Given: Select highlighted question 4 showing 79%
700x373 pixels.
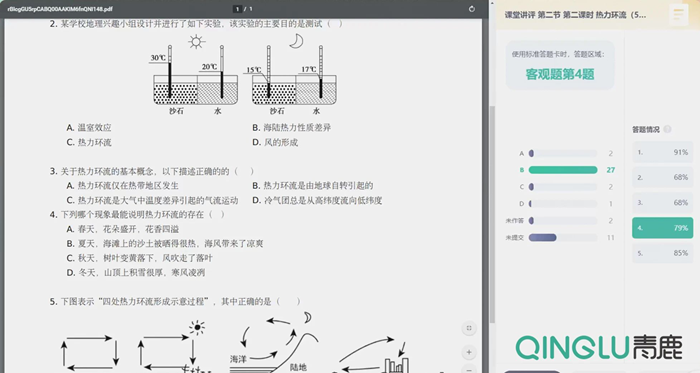Looking at the screenshot, I should (x=662, y=228).
